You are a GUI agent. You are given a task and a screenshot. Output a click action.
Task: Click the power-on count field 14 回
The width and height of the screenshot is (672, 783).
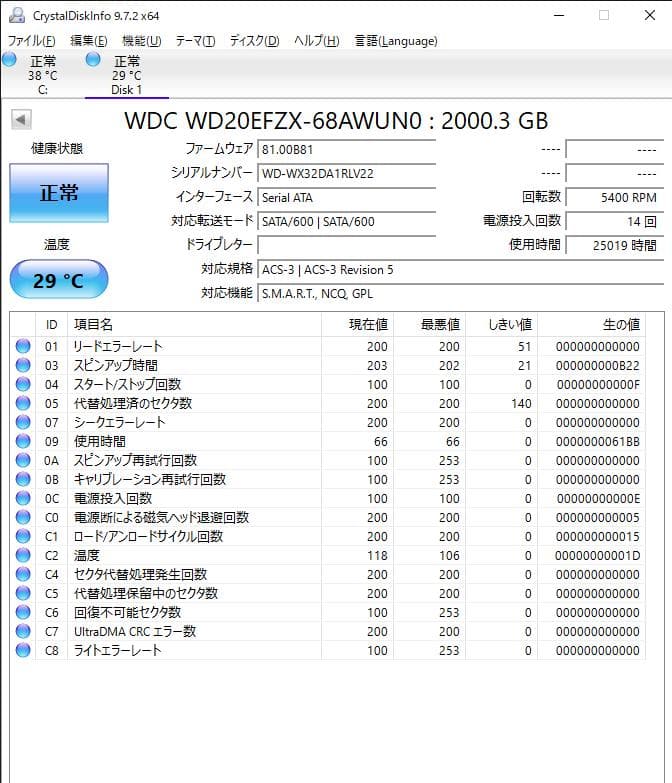(x=615, y=221)
